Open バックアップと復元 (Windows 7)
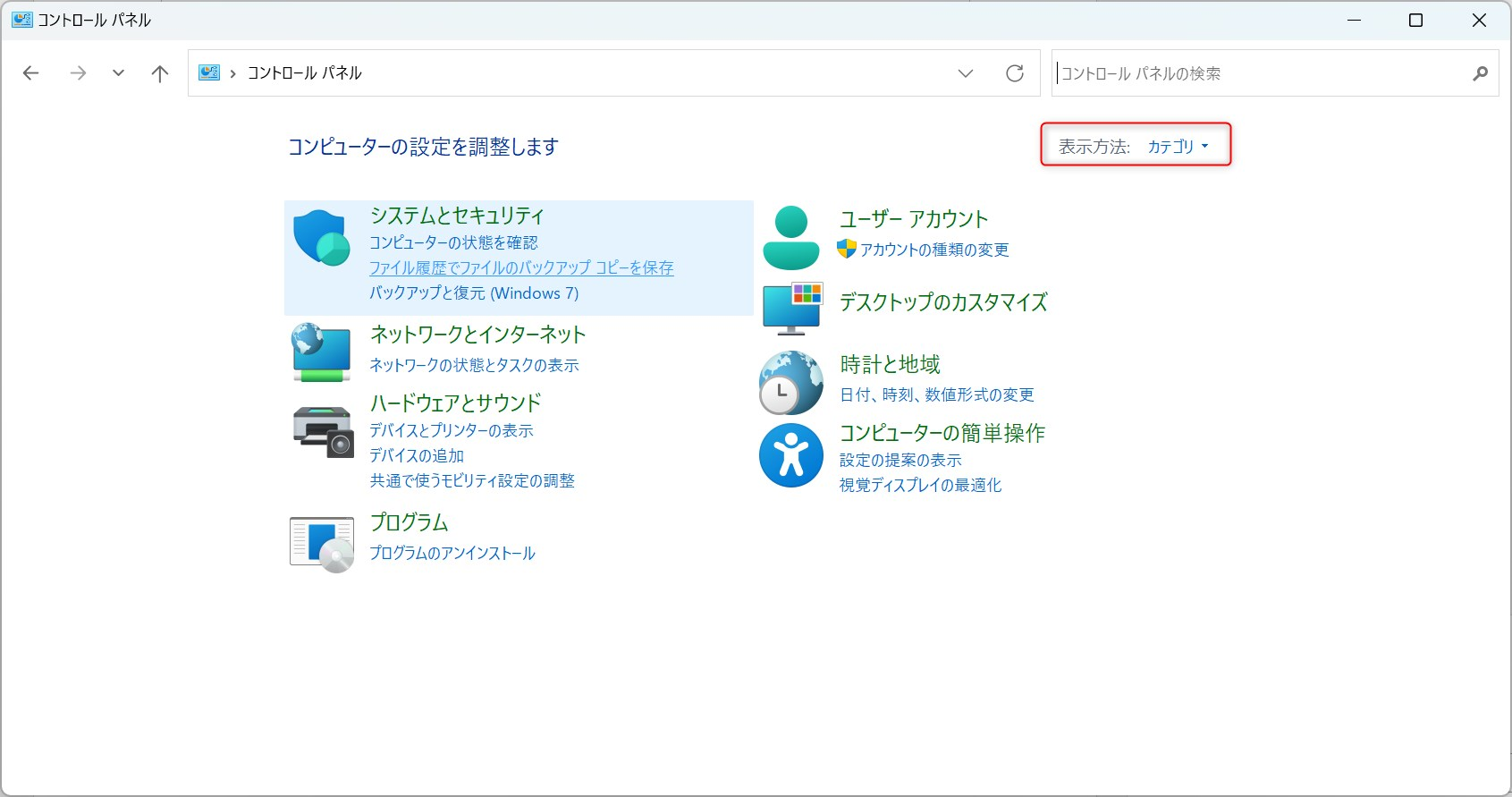Screen dimensions: 1512x797 click(474, 293)
